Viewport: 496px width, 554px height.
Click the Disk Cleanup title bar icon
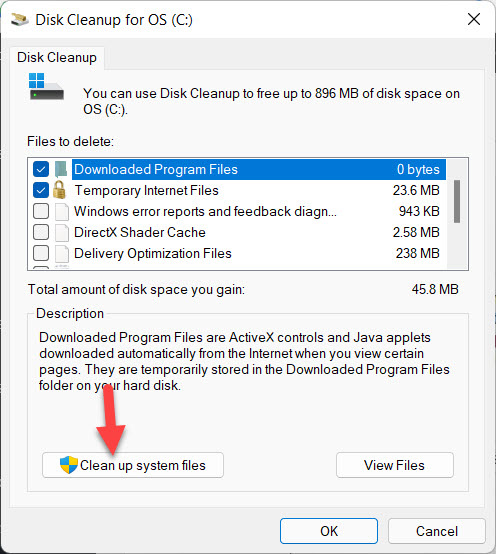(x=19, y=19)
